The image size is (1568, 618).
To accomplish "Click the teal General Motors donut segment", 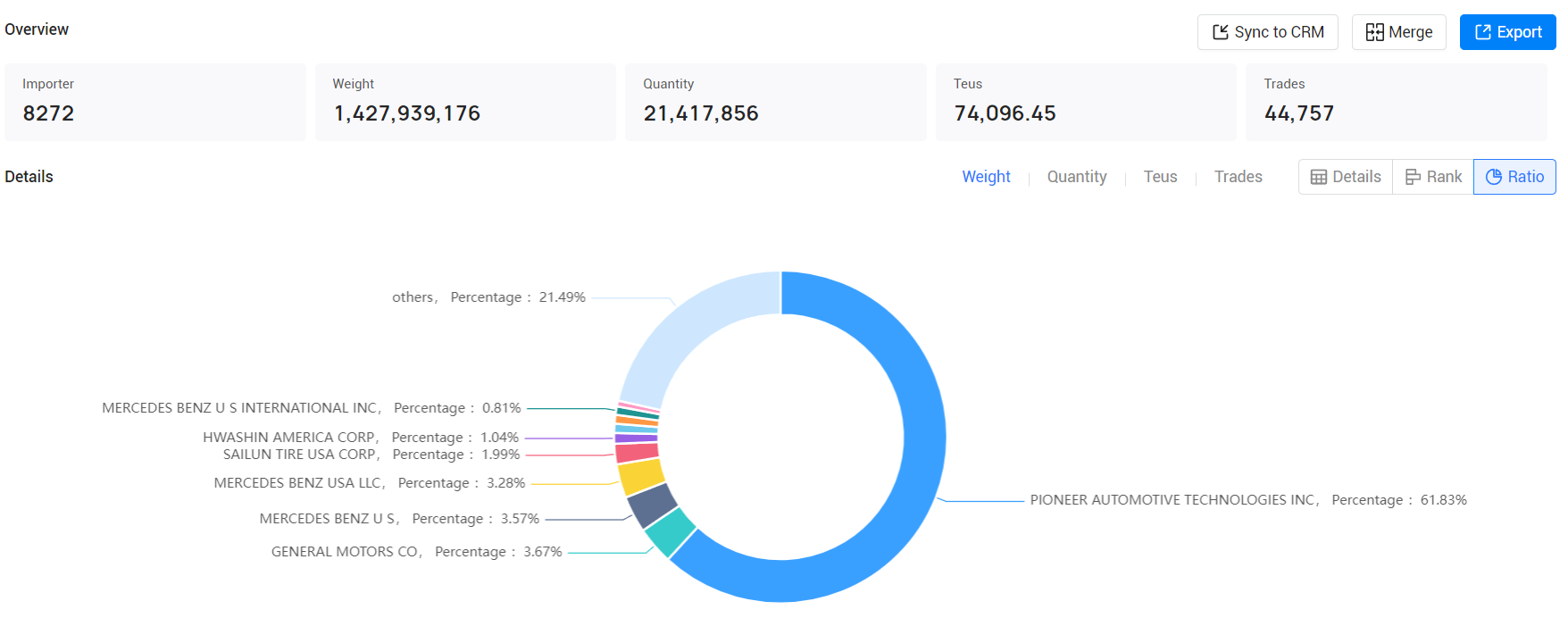I will point(670,532).
